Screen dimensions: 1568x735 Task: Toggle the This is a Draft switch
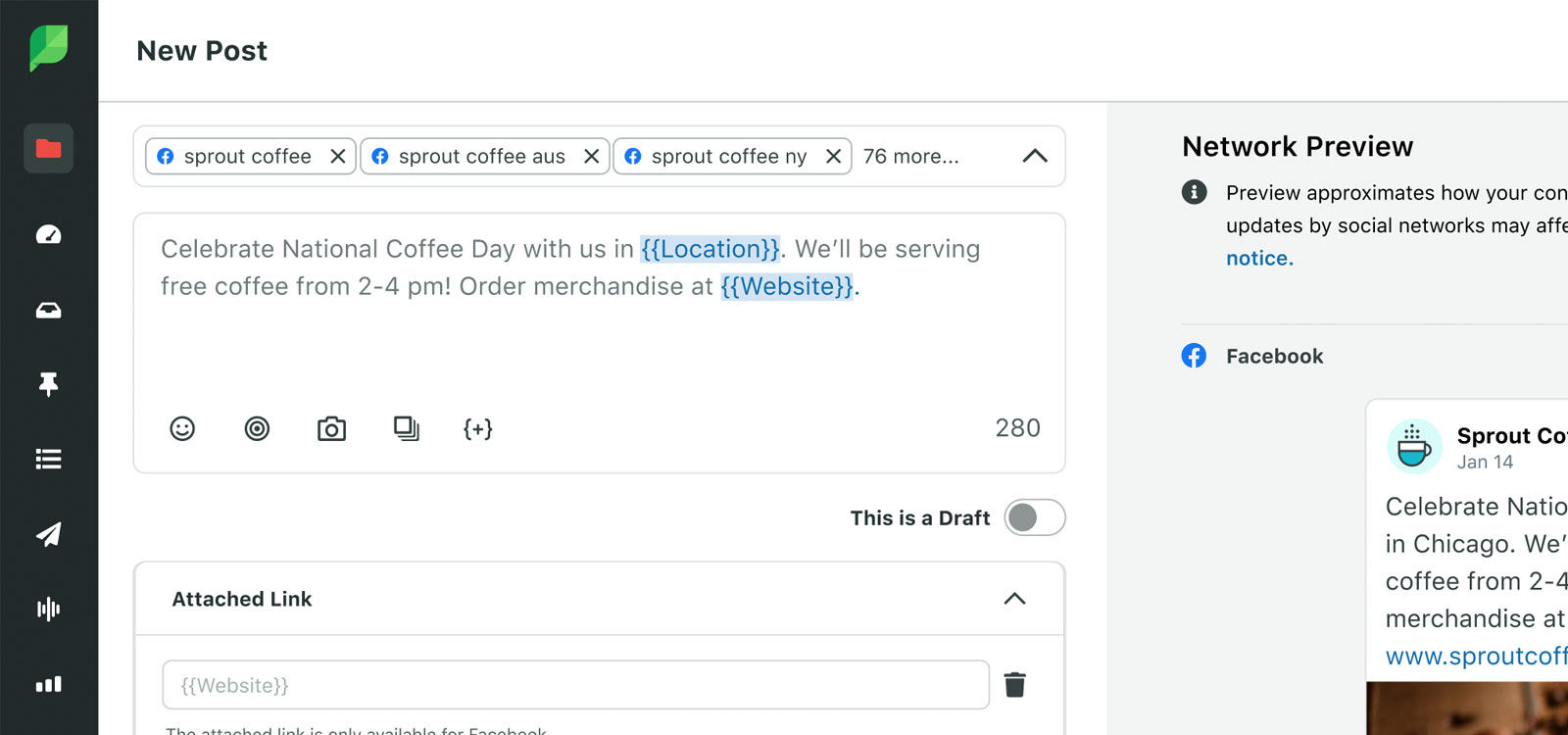(1034, 517)
